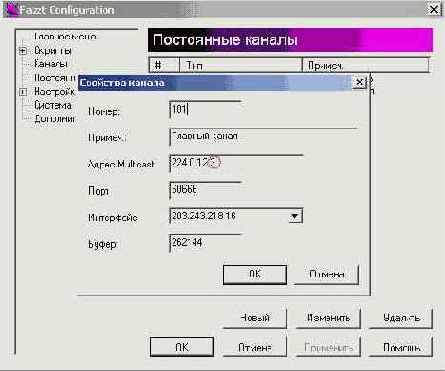Open the Интерфейс dropdown list
445x371 pixels.
pos(295,216)
